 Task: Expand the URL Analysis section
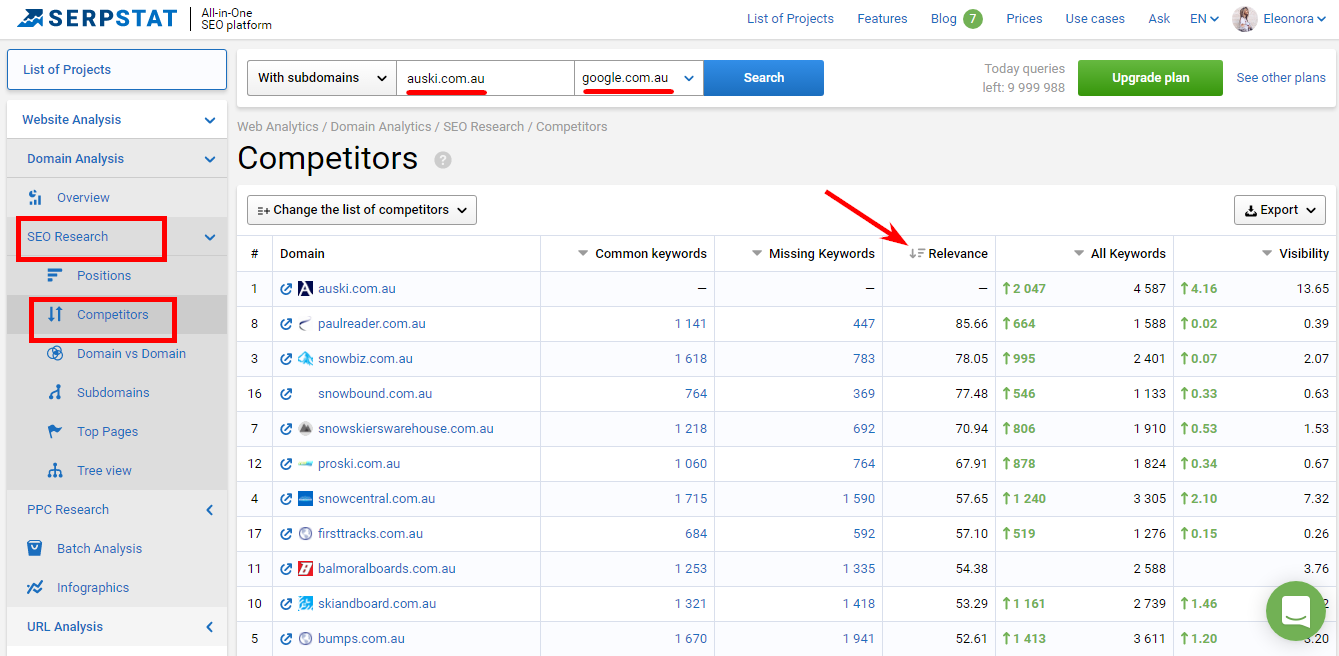[209, 627]
